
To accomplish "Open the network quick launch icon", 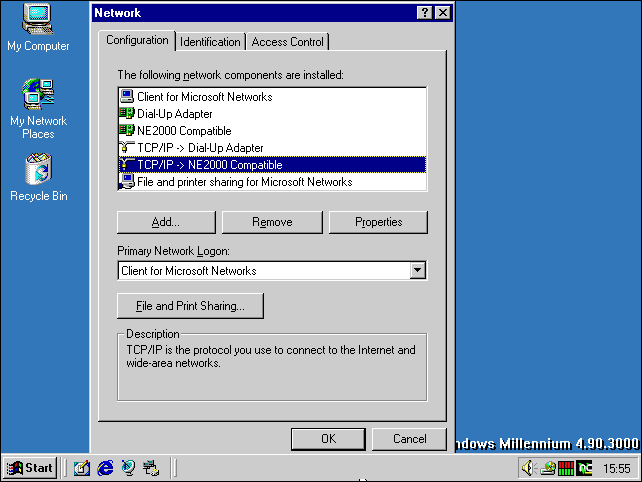I will [151, 468].
